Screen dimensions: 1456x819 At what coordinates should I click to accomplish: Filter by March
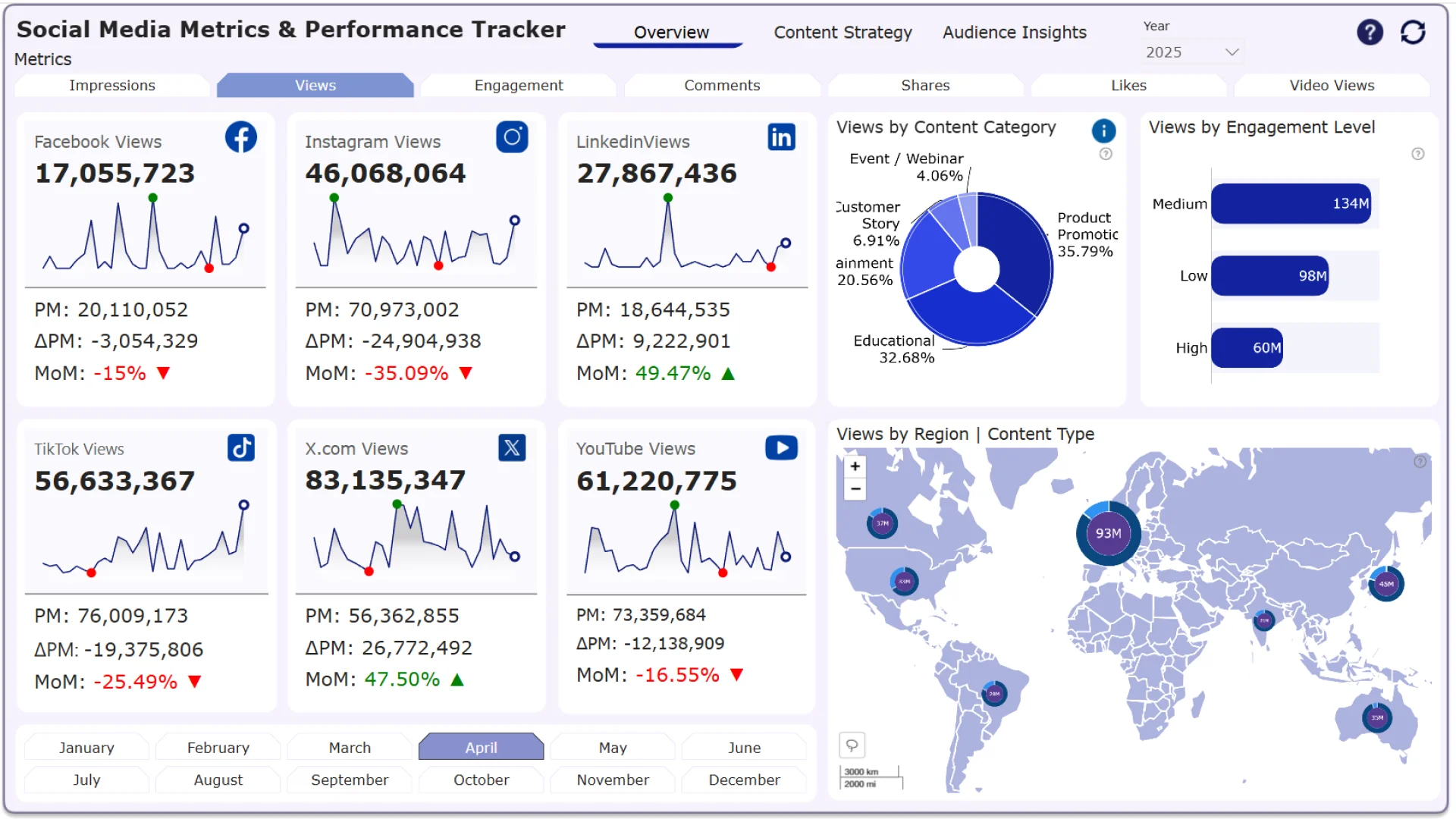[x=350, y=748]
